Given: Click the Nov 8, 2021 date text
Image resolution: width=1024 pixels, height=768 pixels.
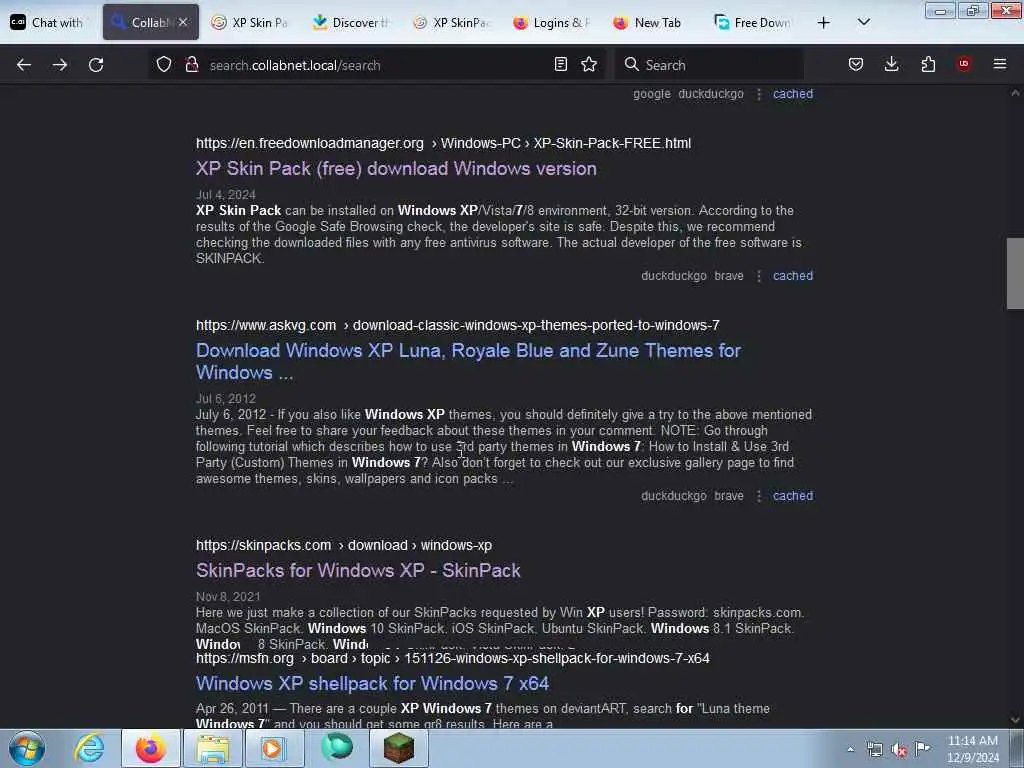Looking at the screenshot, I should (228, 597).
